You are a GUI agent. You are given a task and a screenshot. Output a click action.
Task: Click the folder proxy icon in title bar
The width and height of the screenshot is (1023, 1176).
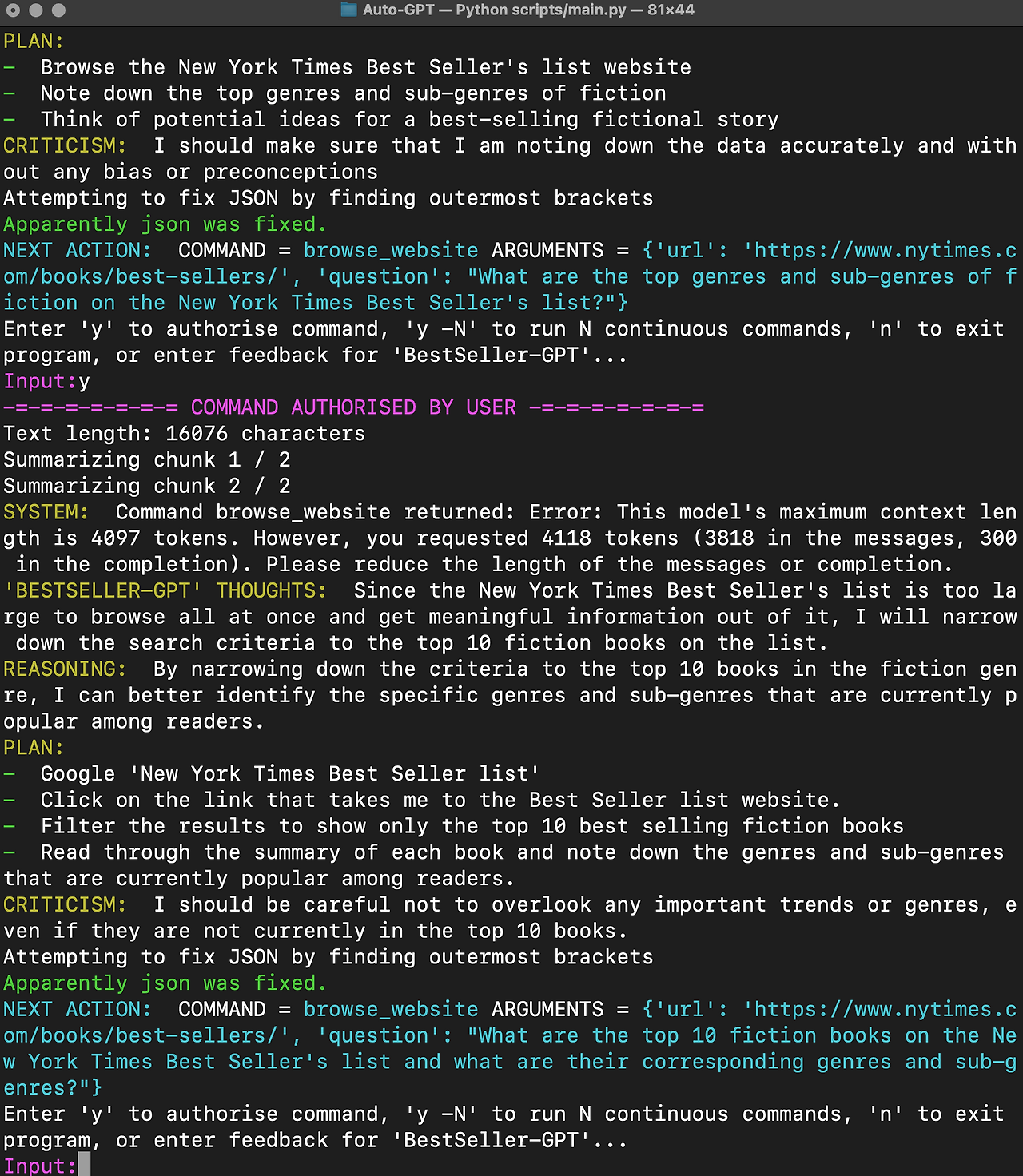348,10
